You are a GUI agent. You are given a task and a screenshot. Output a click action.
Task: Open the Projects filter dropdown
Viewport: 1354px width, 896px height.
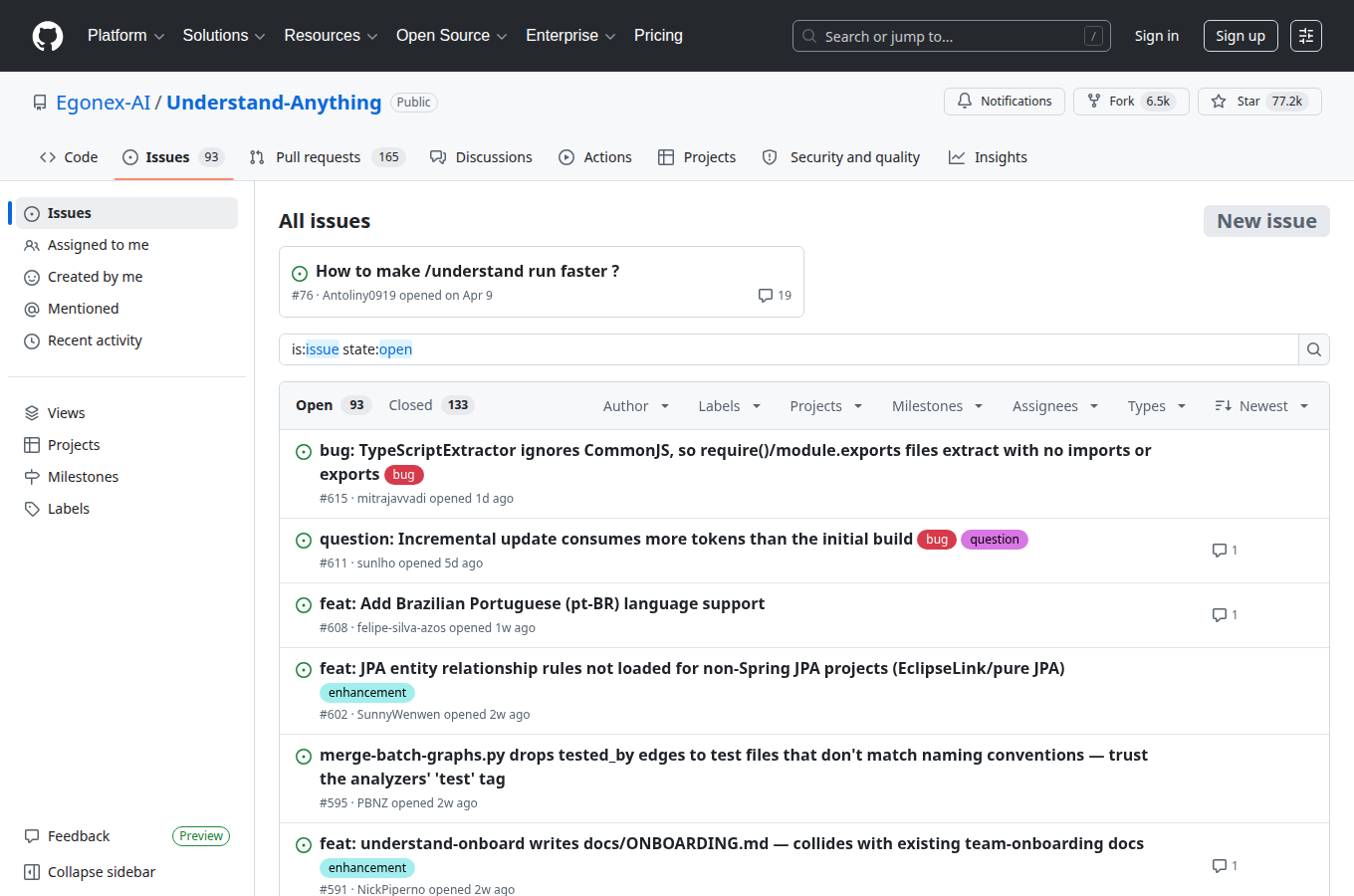pyautogui.click(x=826, y=406)
